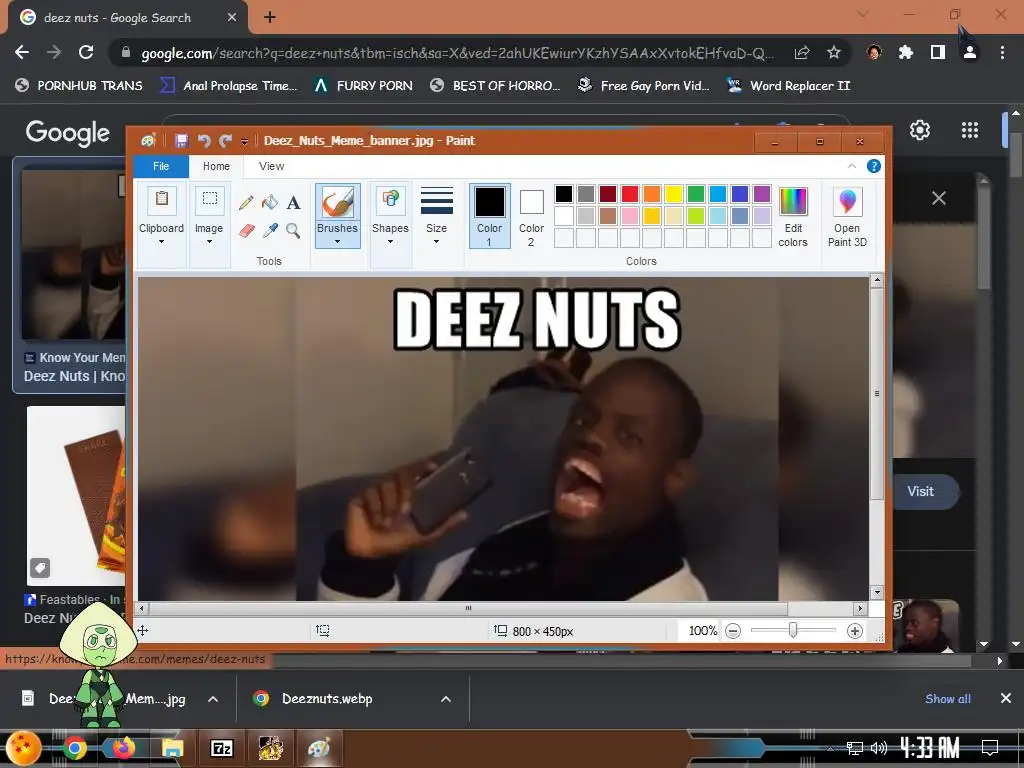1024x768 pixels.
Task: Switch to the Home ribbon tab
Action: pyautogui.click(x=216, y=166)
